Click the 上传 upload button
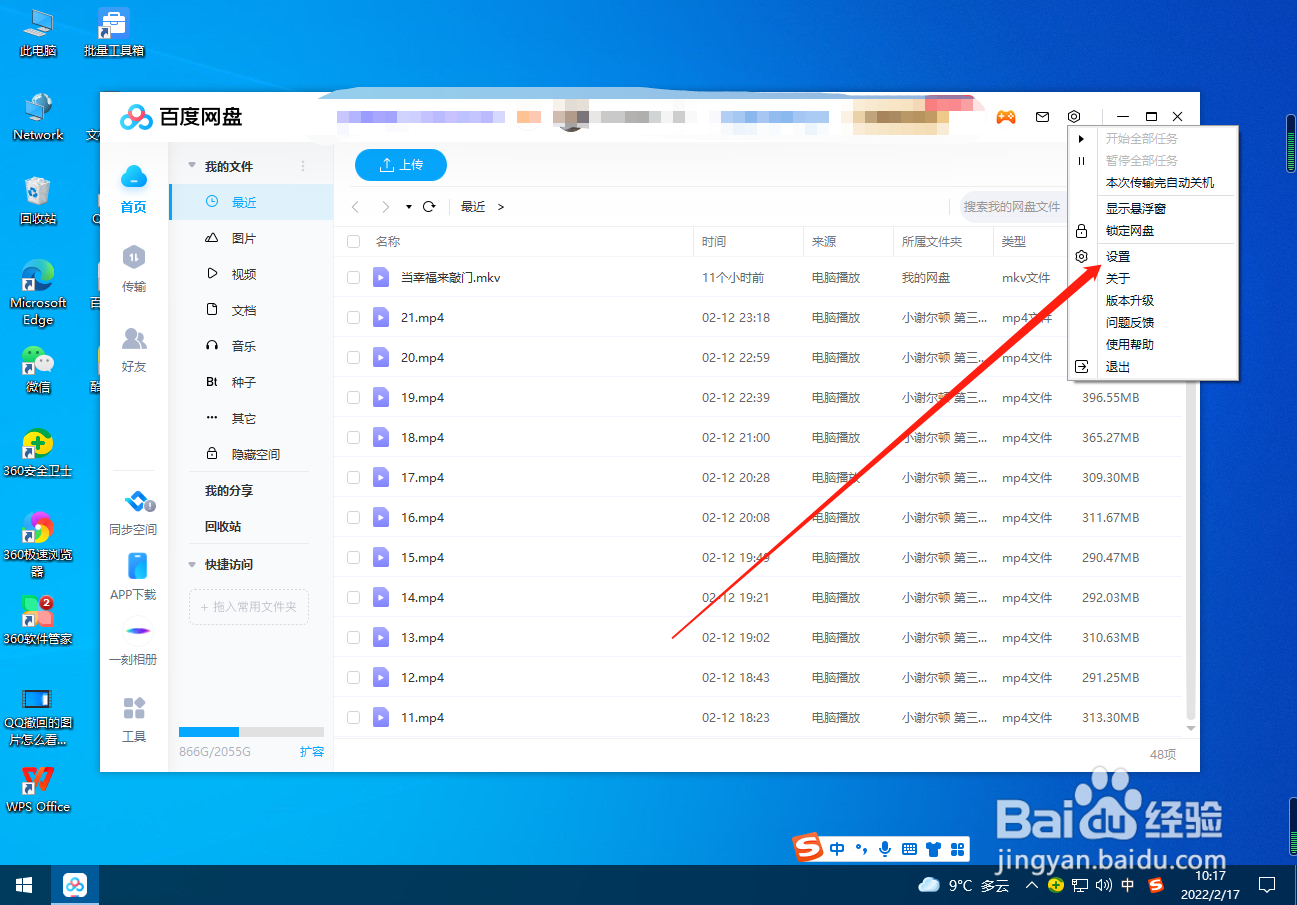This screenshot has width=1297, height=905. [x=400, y=165]
